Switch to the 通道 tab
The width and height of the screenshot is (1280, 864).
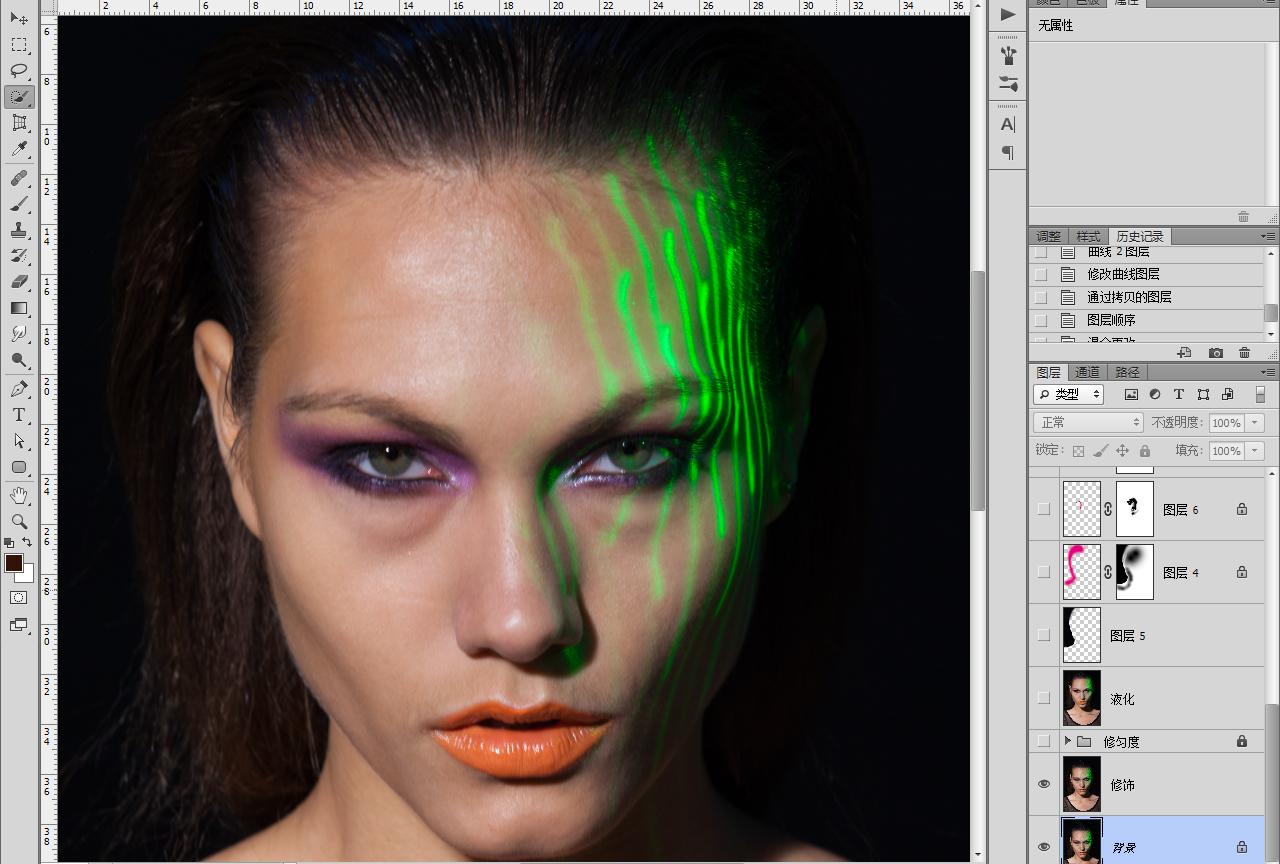(1087, 372)
